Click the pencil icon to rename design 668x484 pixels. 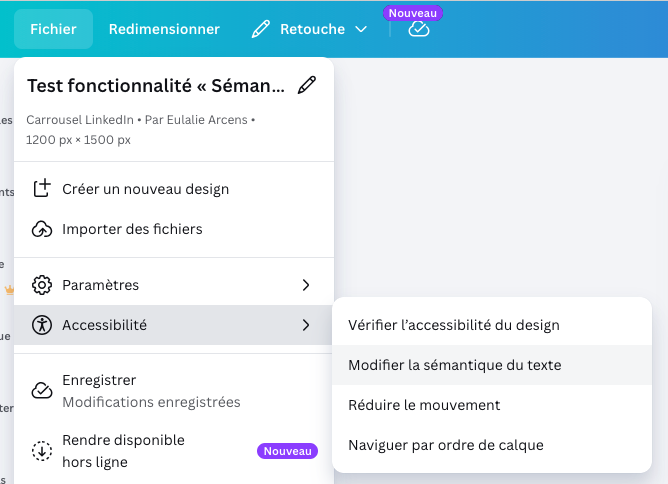tap(307, 85)
